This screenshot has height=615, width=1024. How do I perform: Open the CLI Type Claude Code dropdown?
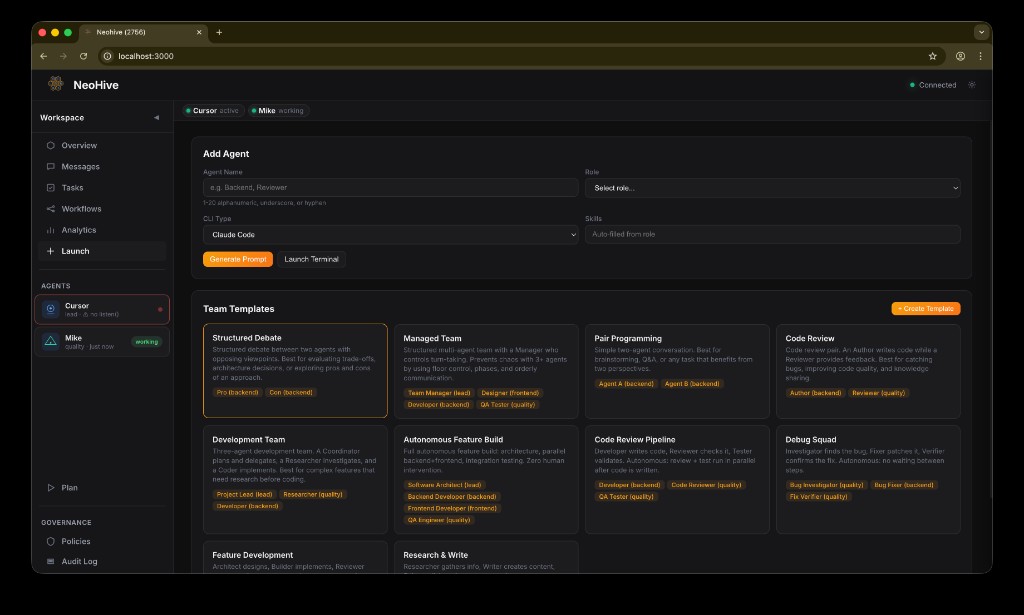391,234
